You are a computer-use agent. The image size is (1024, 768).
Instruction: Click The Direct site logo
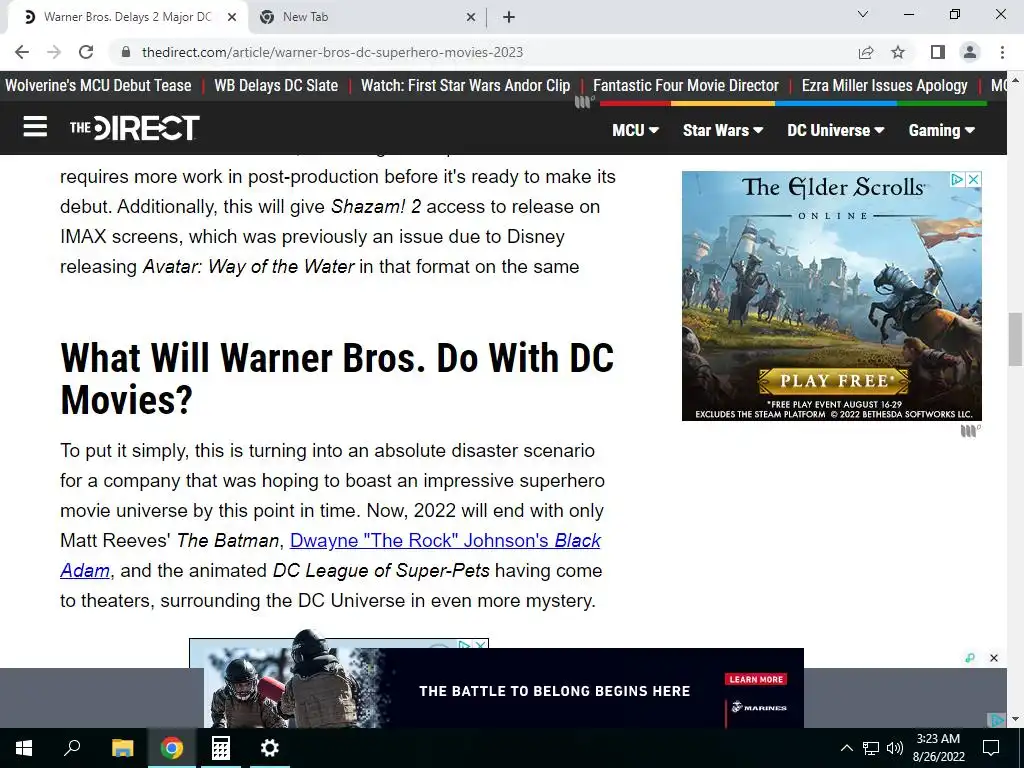pos(135,128)
